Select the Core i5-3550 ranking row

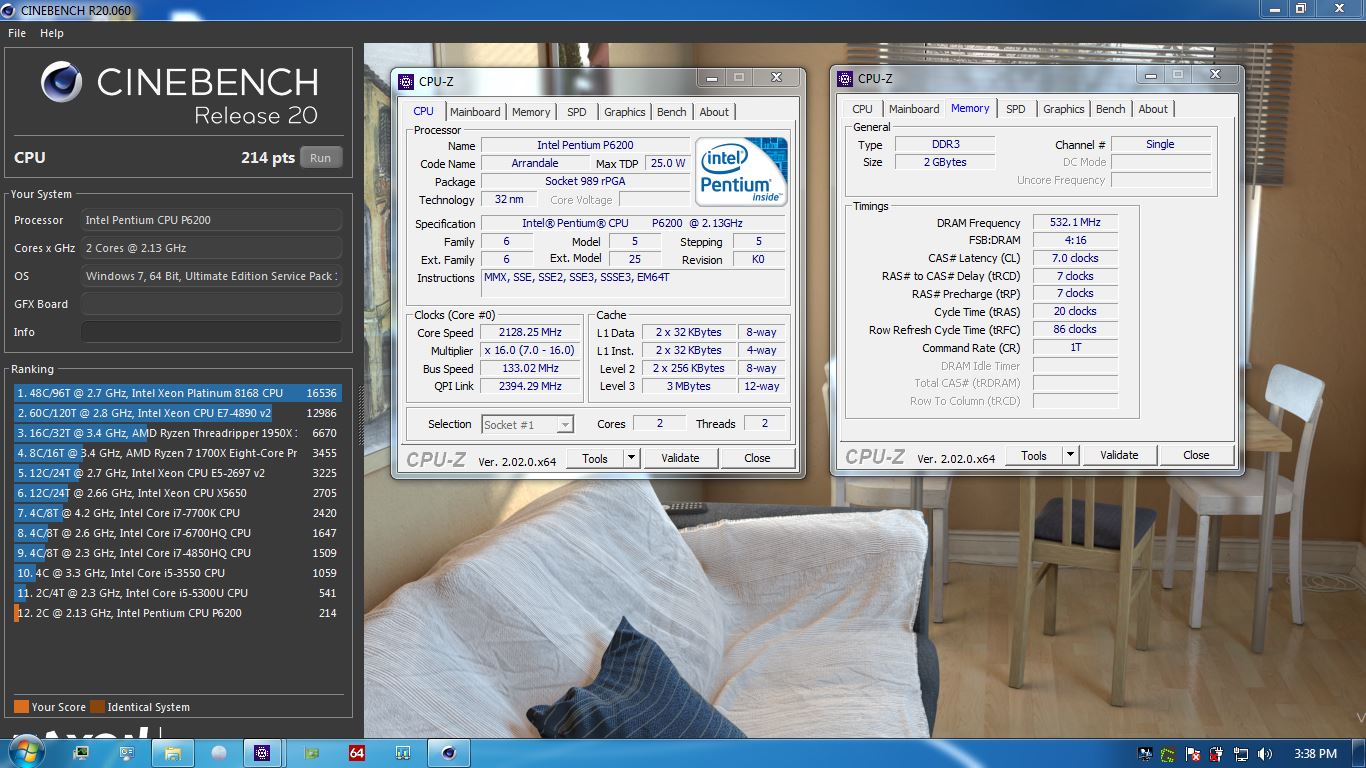tap(177, 573)
